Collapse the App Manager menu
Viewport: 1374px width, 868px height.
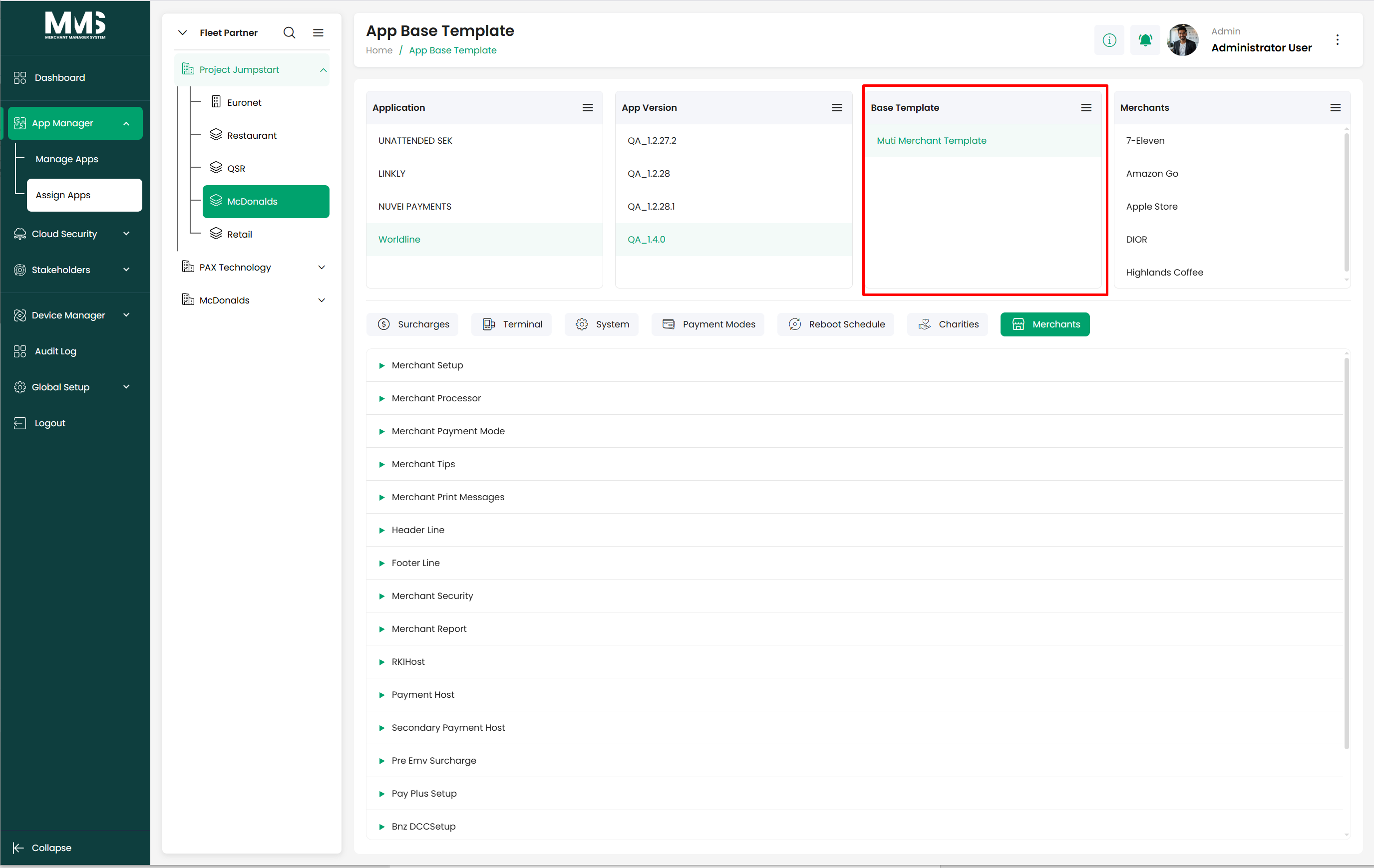75,123
